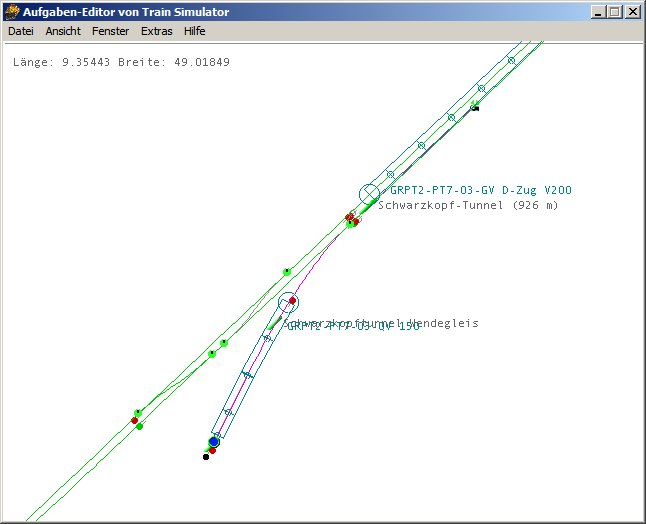Open the Ansicht menu
The width and height of the screenshot is (646, 524).
(63, 31)
